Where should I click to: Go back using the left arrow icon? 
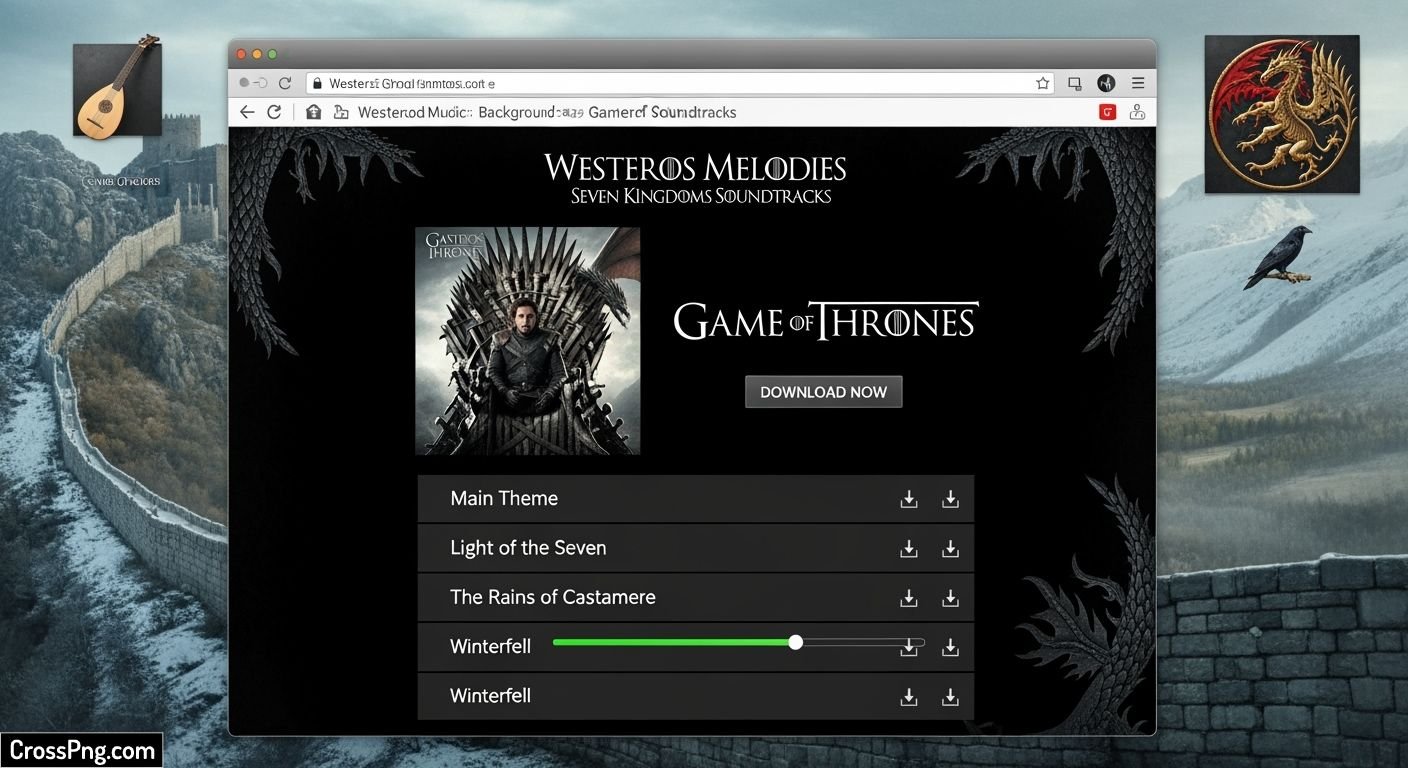(x=247, y=112)
